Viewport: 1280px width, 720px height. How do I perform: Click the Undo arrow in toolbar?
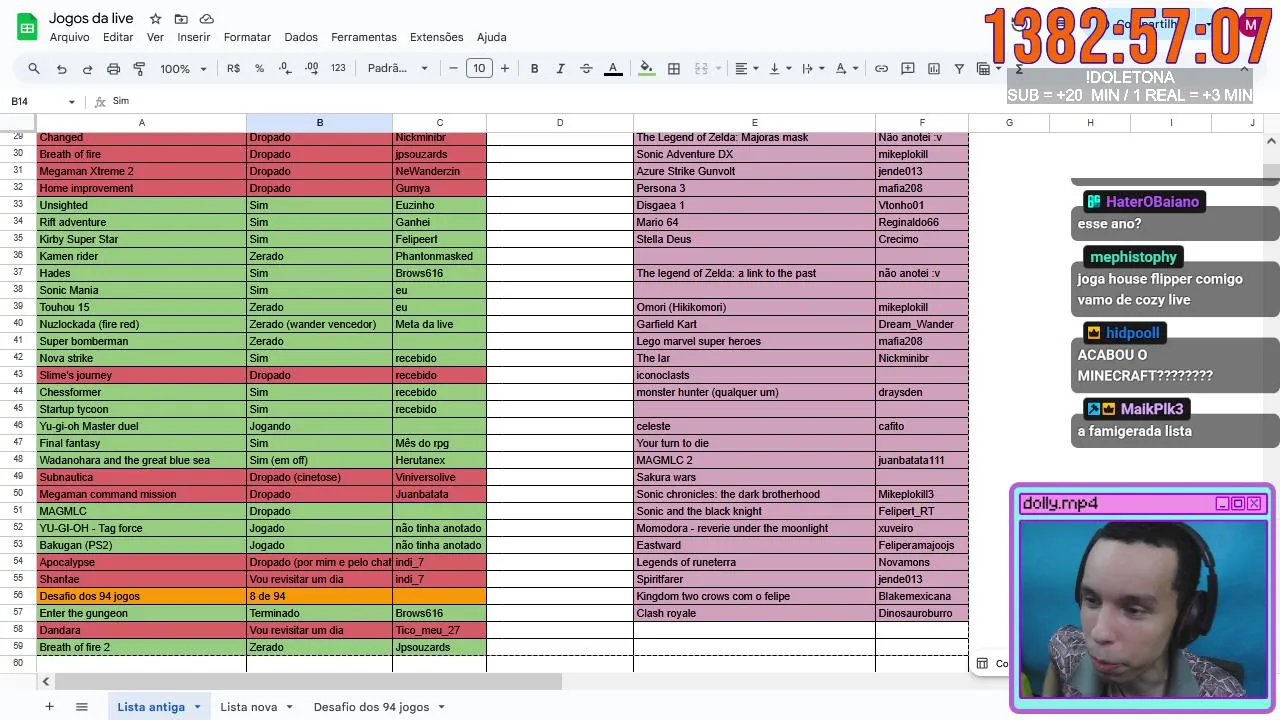[x=62, y=69]
